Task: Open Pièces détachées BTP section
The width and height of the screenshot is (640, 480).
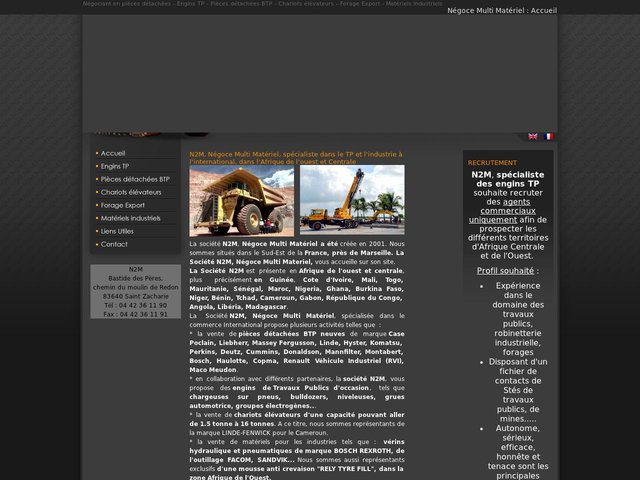Action: point(135,180)
